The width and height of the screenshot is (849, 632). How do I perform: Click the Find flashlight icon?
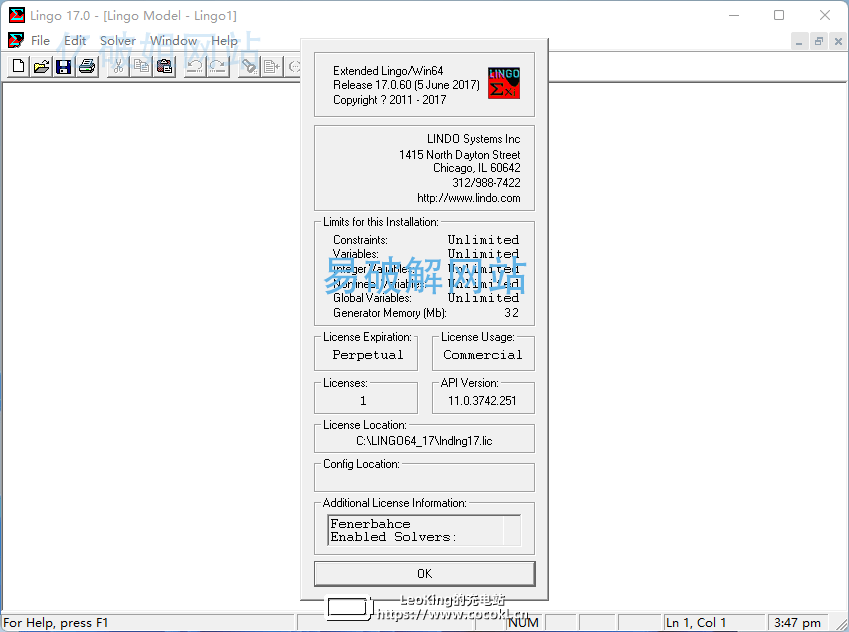[x=249, y=67]
